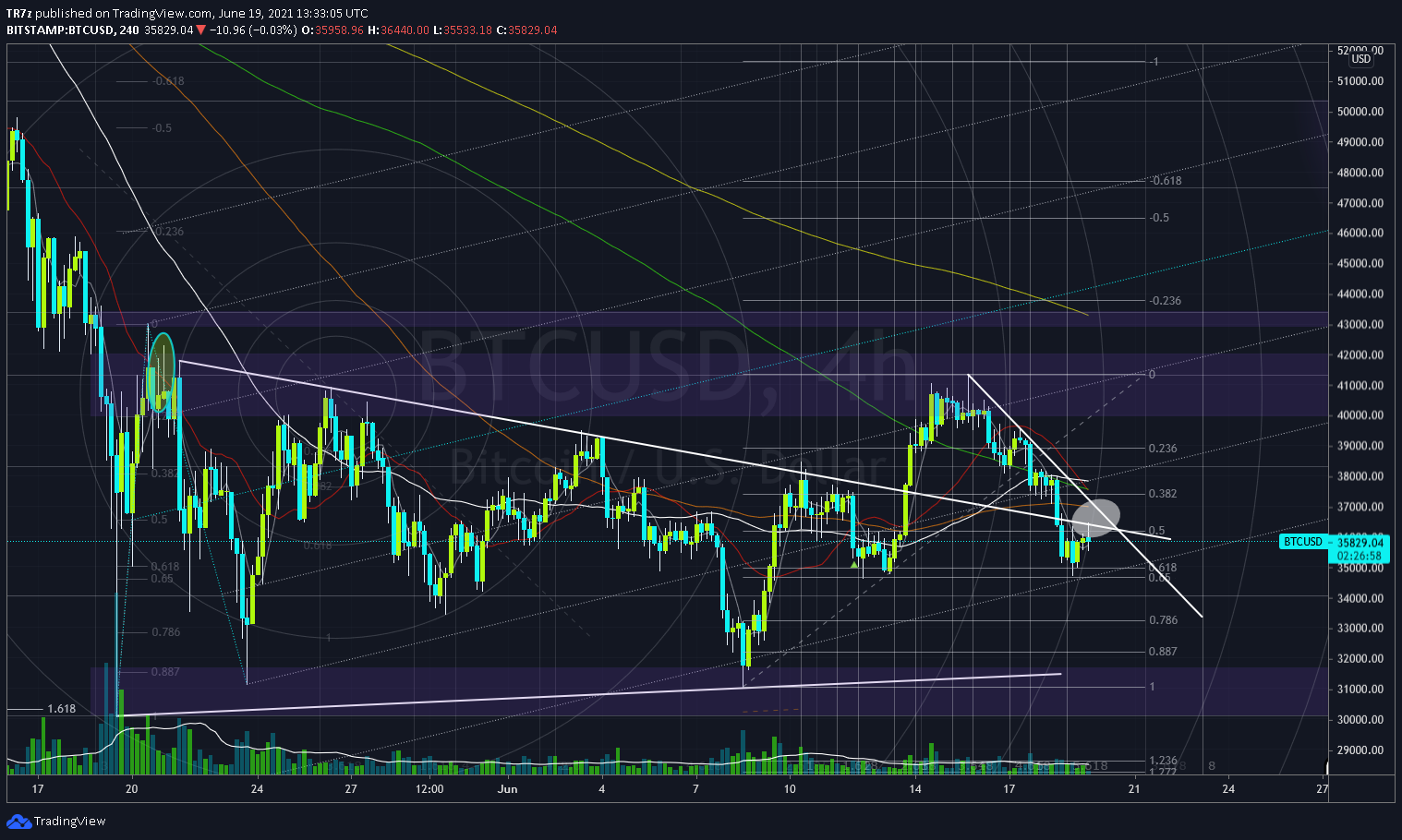This screenshot has width=1402, height=840.
Task: Click the 46000.00 price axis label
Action: pos(1360,233)
